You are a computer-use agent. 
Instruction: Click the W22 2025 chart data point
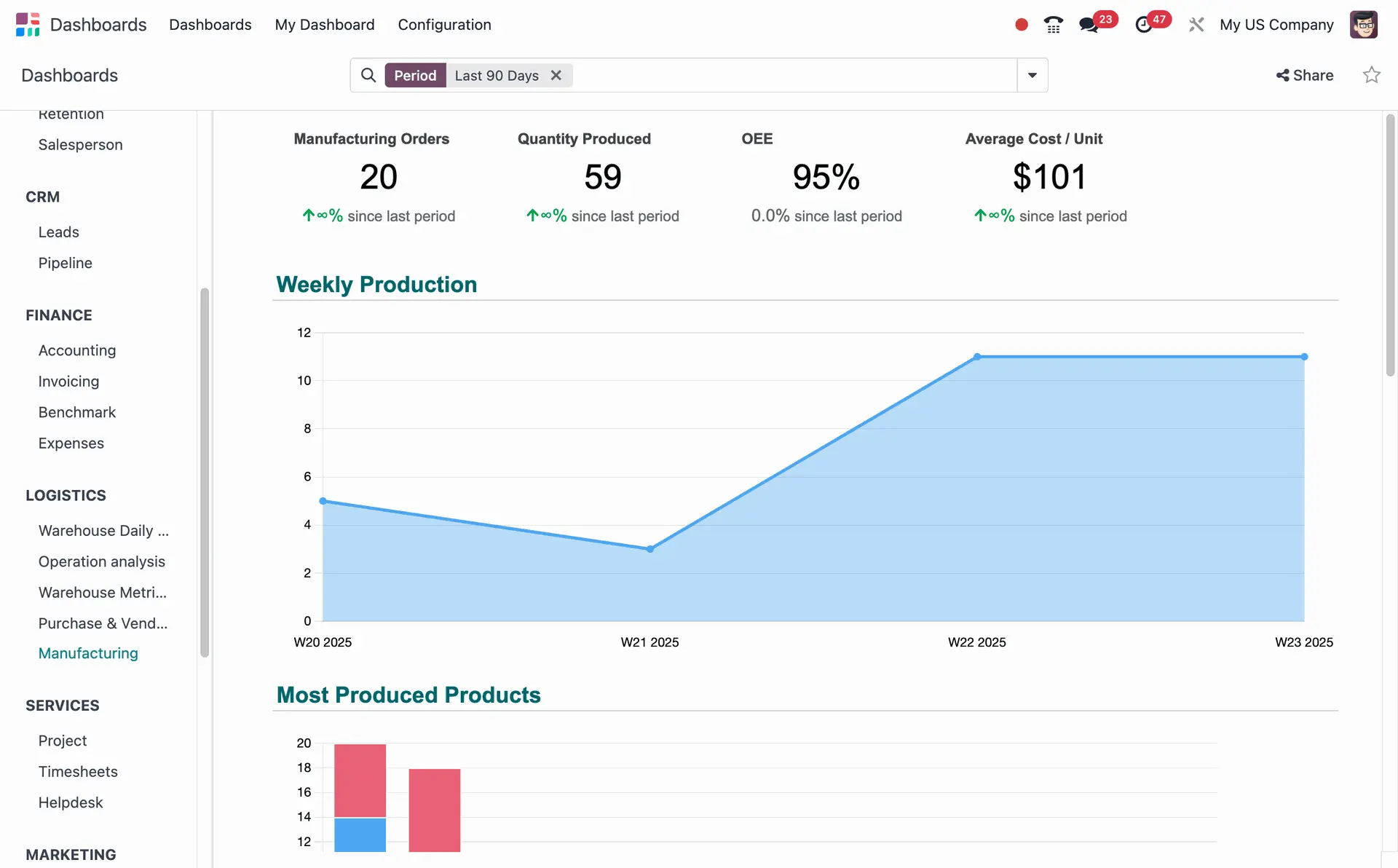pyautogui.click(x=976, y=357)
